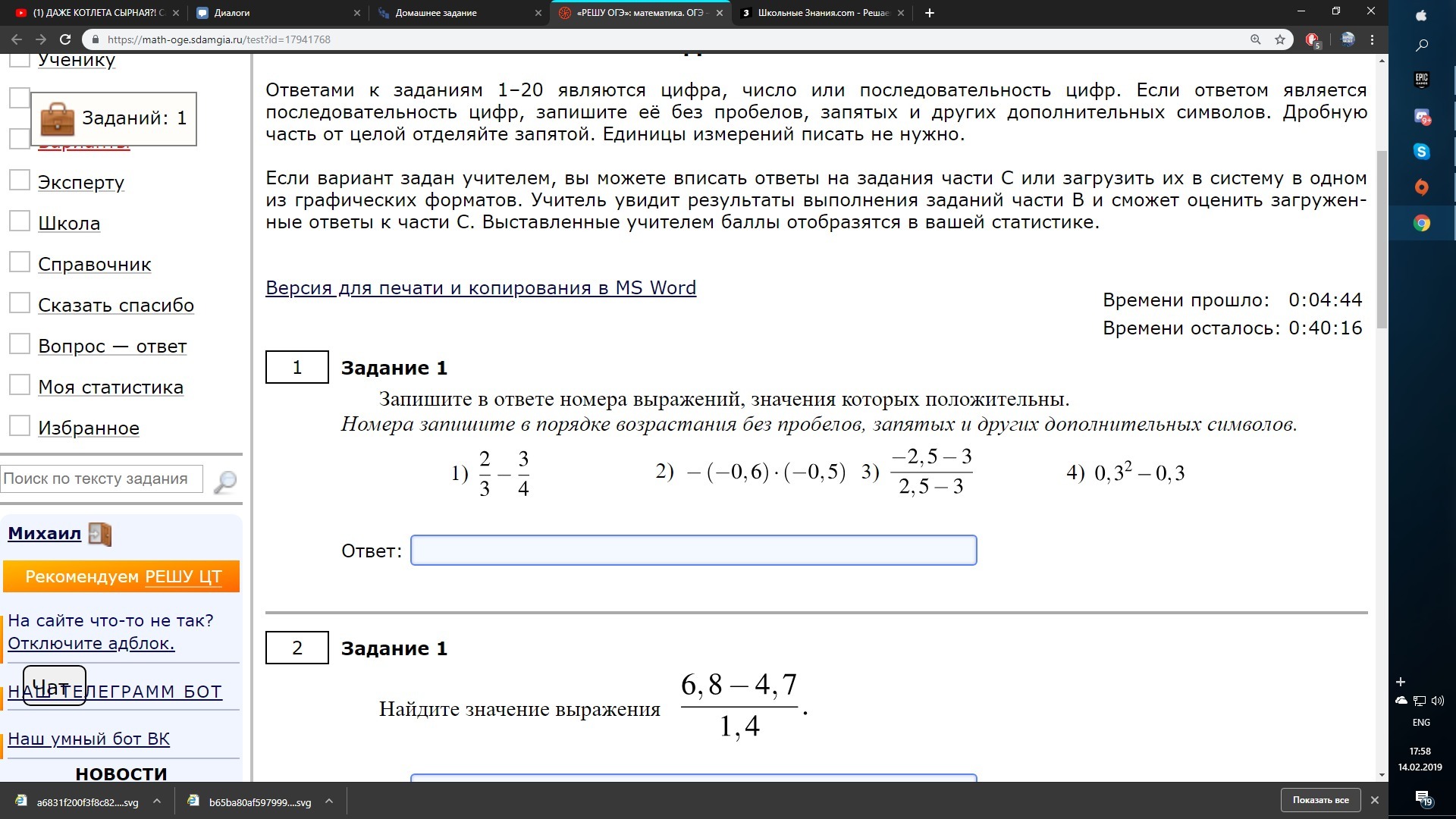Tick the checkbox beside Эксперту
This screenshot has width=1456, height=819.
coord(19,180)
